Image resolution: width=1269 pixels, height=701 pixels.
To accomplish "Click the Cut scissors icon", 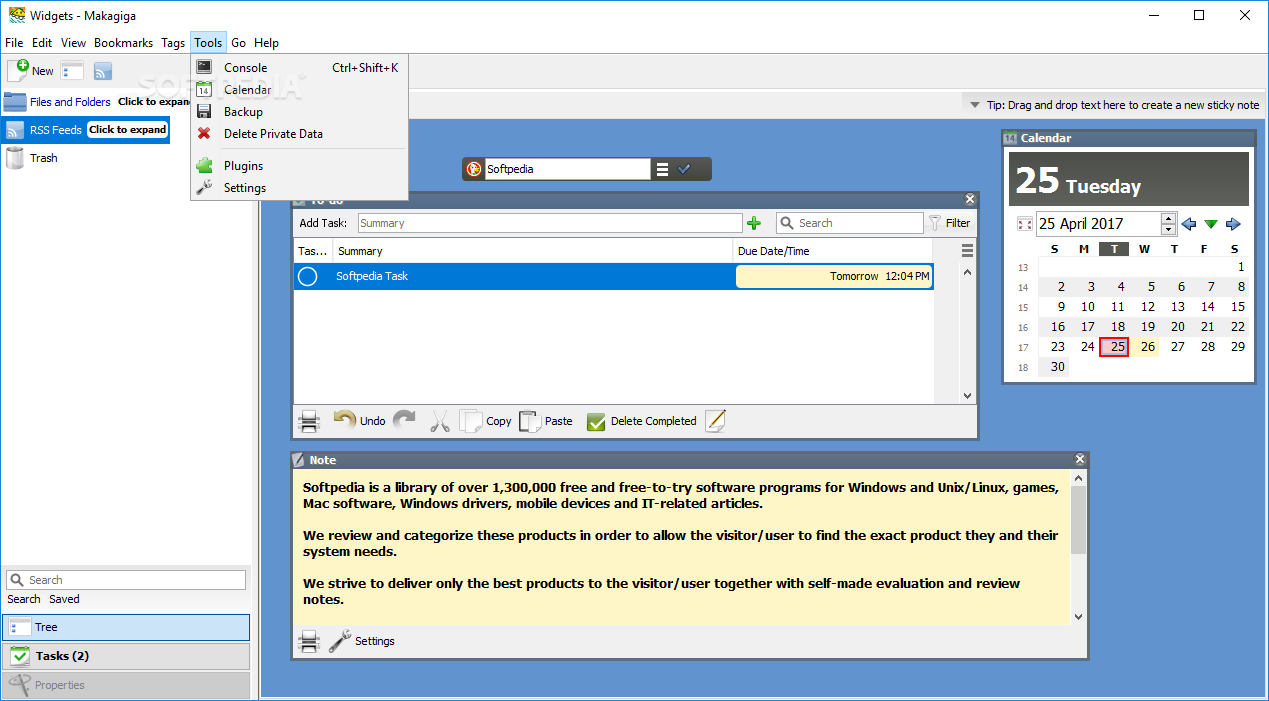I will (x=440, y=421).
